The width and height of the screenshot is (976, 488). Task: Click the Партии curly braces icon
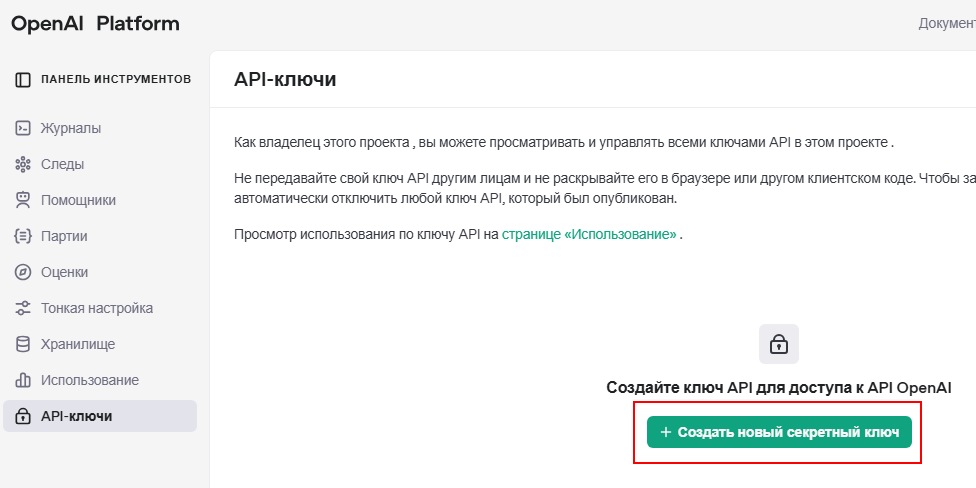click(22, 237)
